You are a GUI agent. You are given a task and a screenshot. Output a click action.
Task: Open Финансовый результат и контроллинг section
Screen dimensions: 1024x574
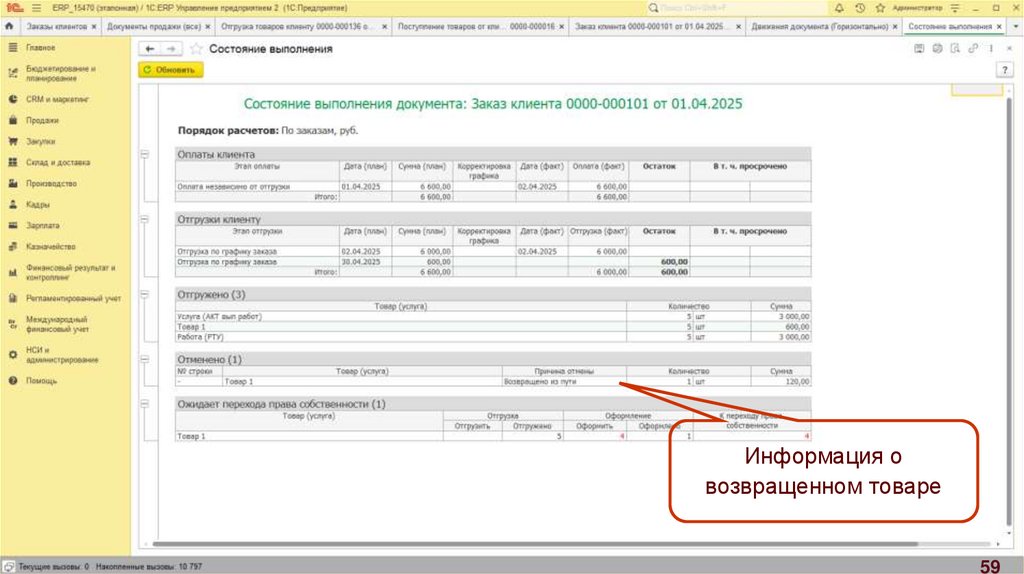[x=71, y=272]
